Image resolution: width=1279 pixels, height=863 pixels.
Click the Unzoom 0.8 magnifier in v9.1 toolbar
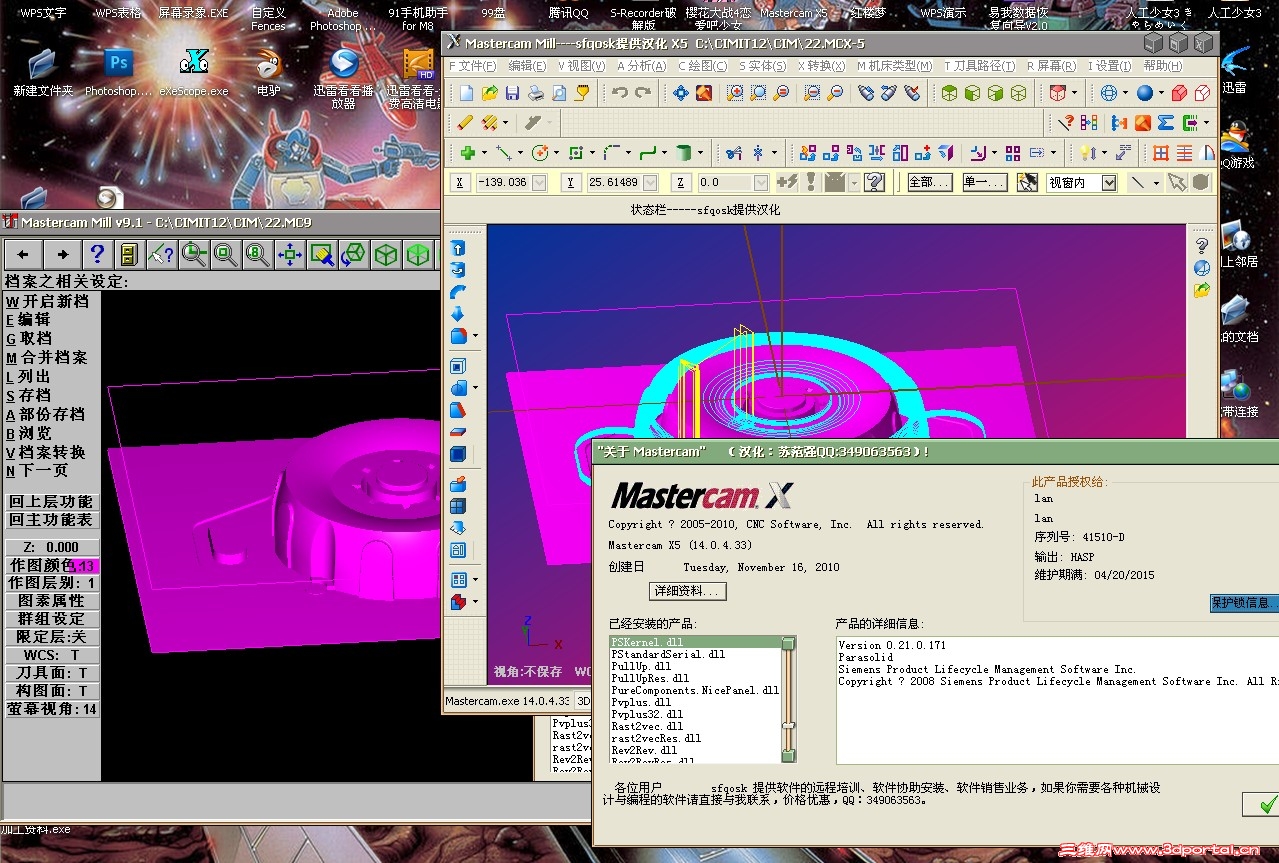click(257, 254)
